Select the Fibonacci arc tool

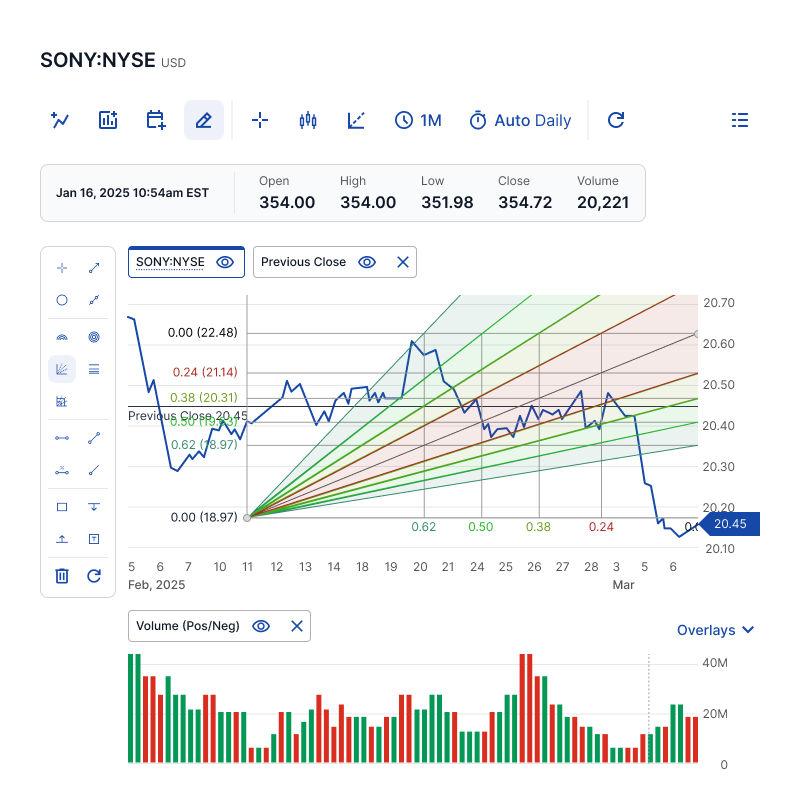pos(62,338)
